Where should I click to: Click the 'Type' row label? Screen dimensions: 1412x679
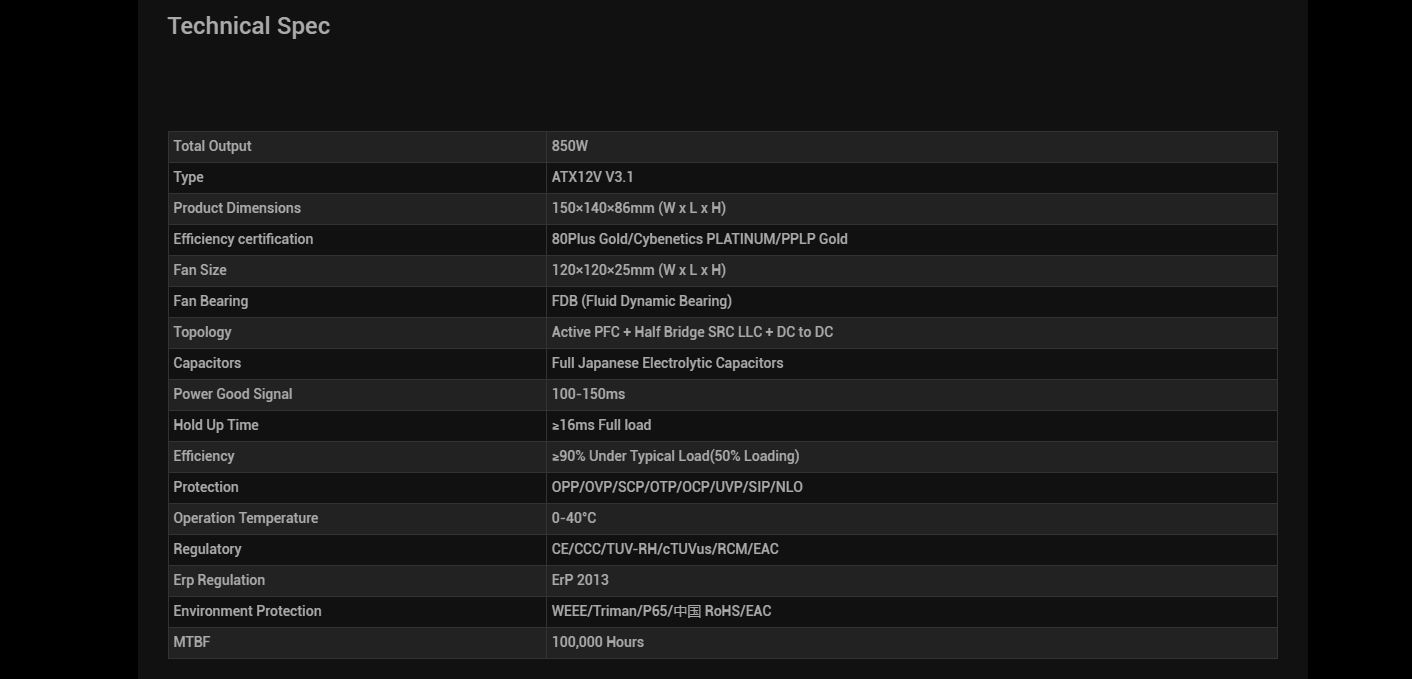click(x=188, y=177)
